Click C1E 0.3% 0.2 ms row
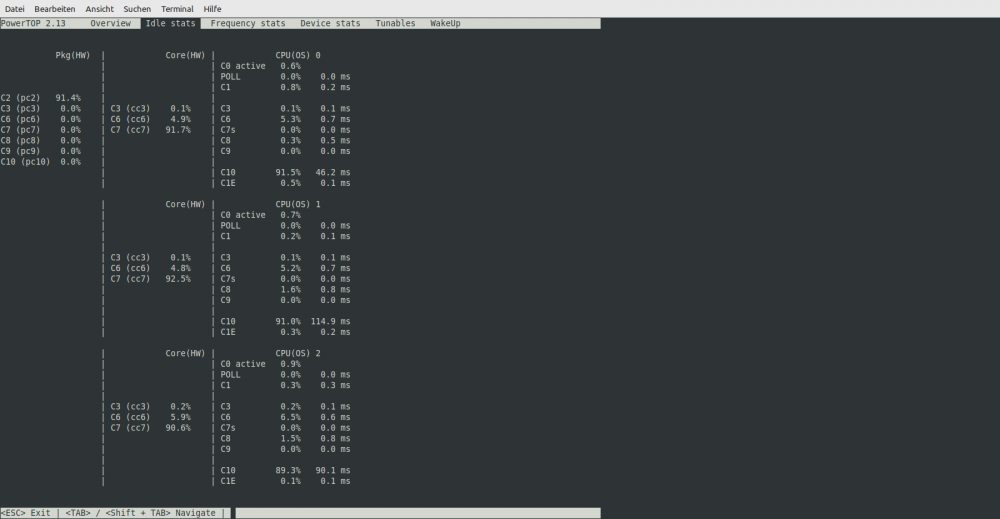 (285, 332)
